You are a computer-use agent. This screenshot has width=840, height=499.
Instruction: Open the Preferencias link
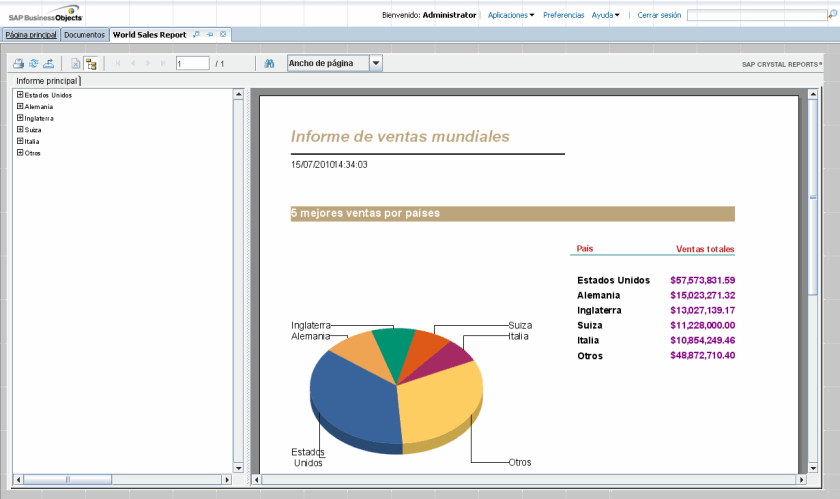click(564, 15)
